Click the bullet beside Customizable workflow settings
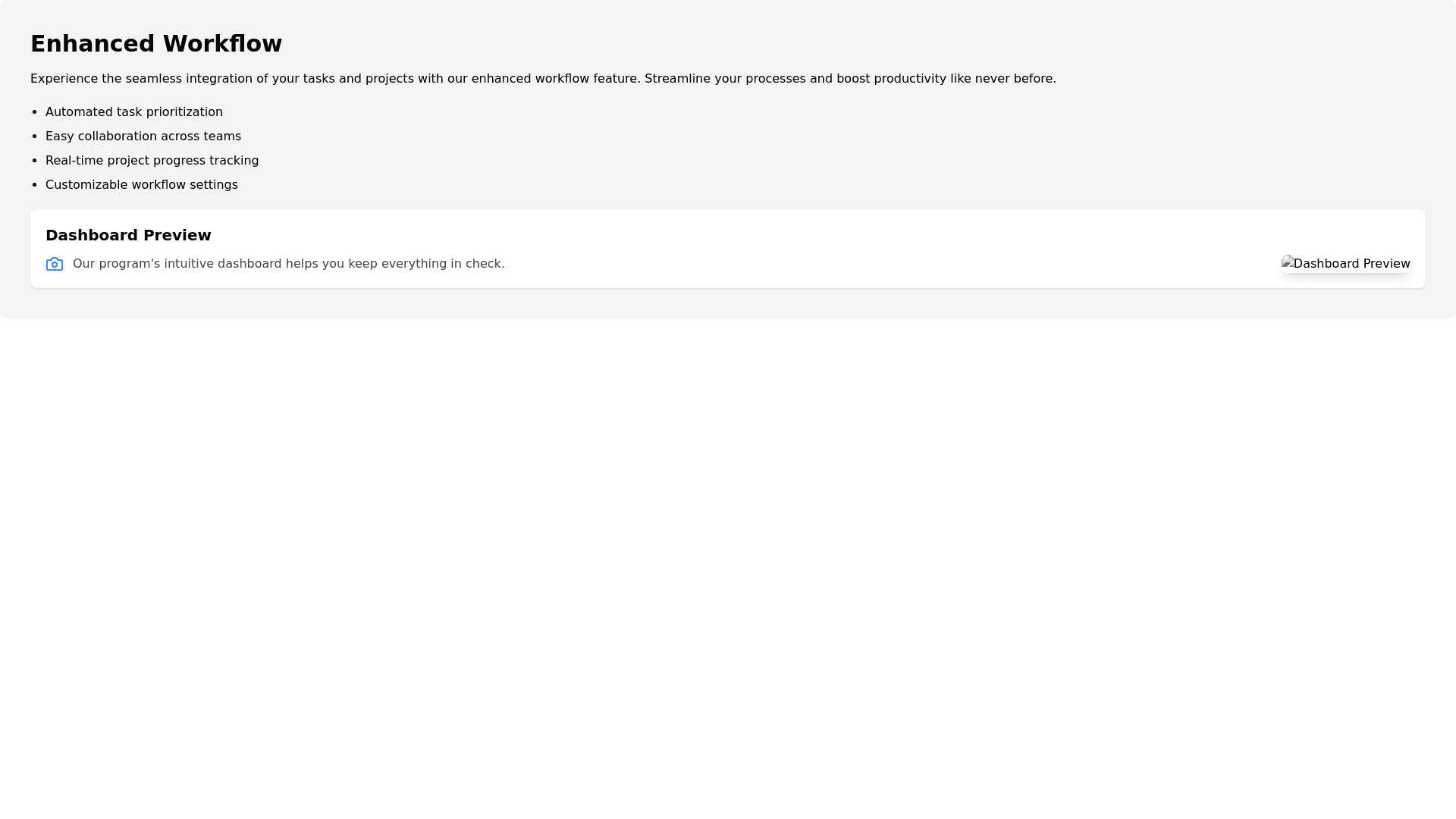 tap(36, 185)
